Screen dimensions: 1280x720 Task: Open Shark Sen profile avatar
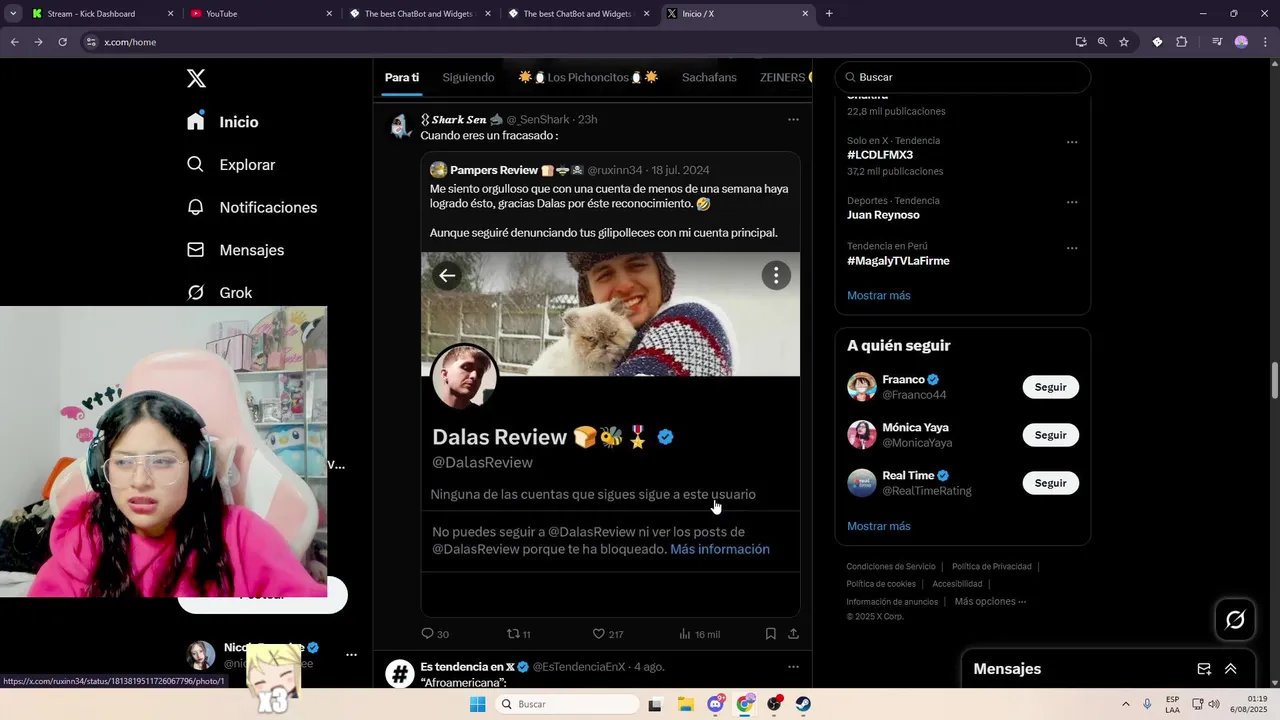click(401, 127)
